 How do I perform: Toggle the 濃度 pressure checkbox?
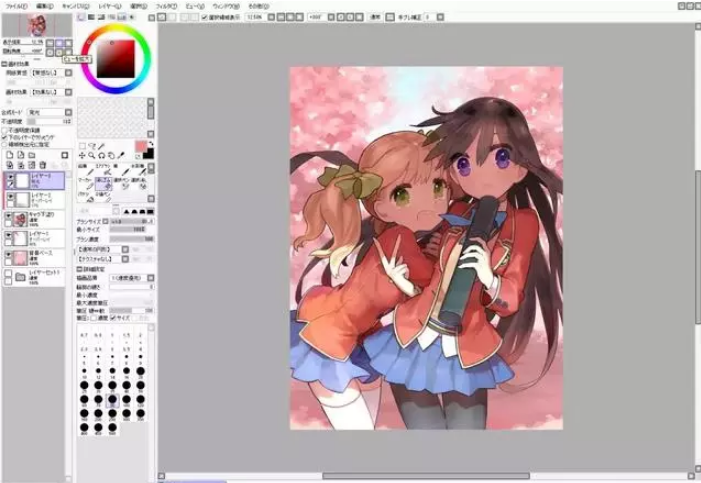(x=93, y=318)
